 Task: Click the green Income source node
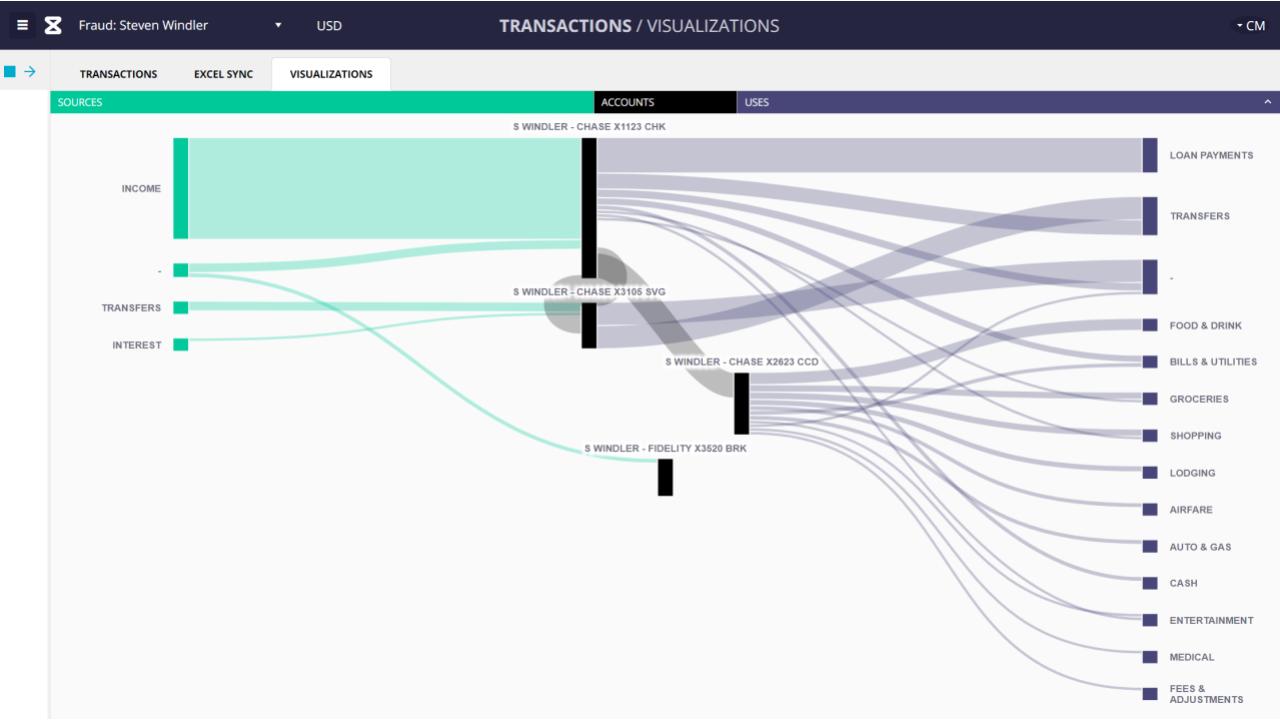click(x=180, y=188)
